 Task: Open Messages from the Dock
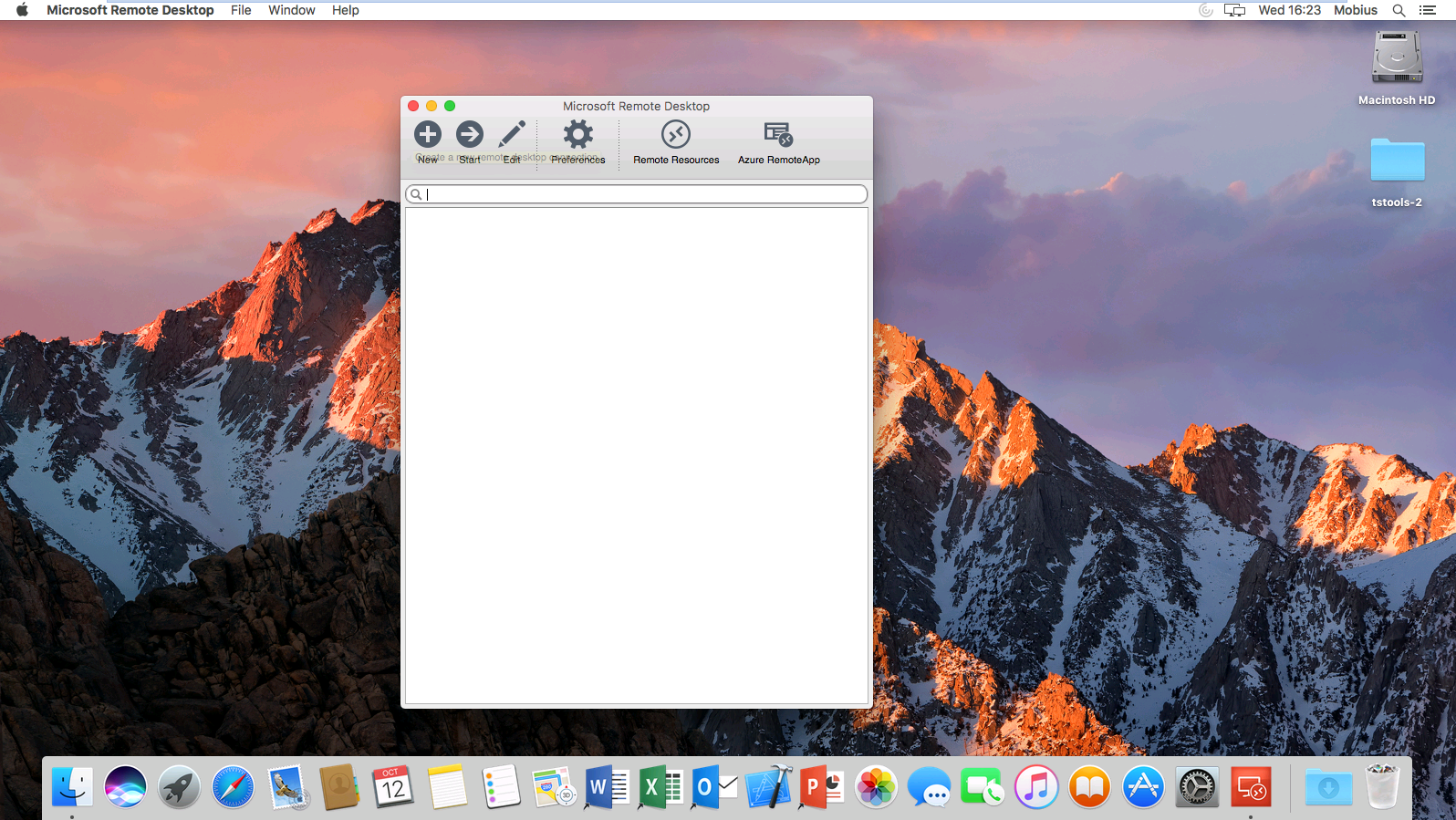pyautogui.click(x=929, y=786)
